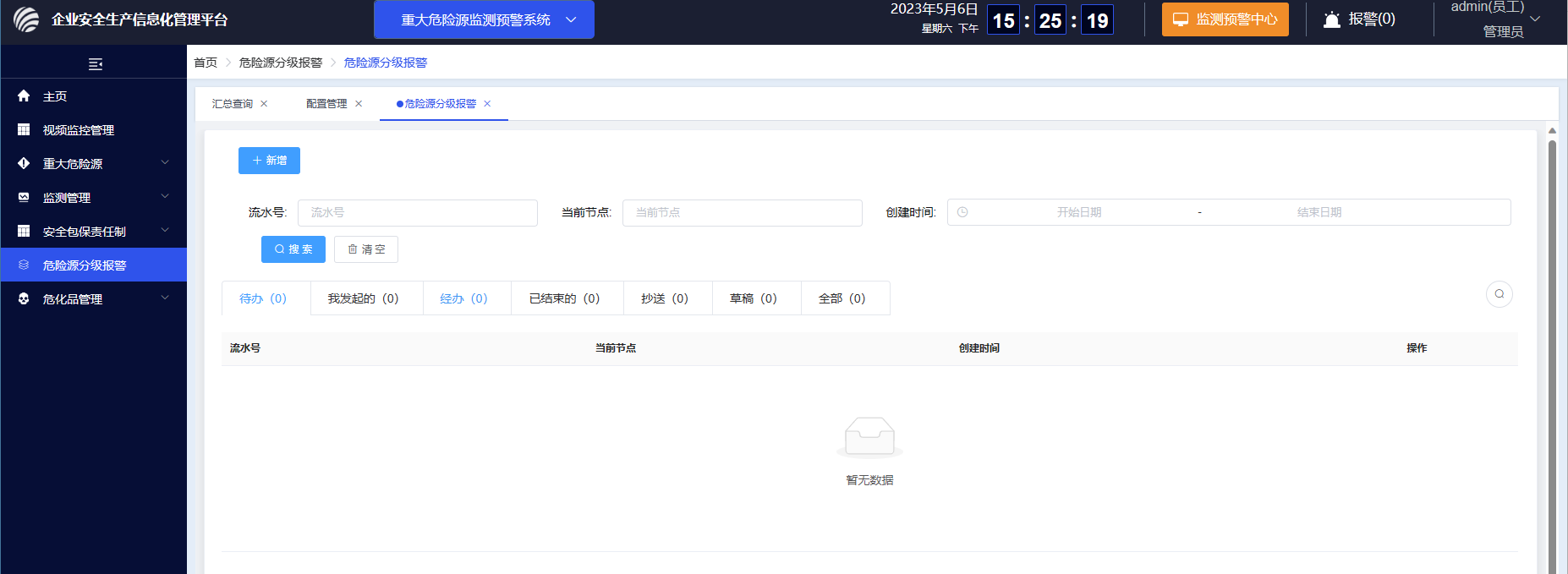
Task: Click the current 危险源分级报警 breadcrumb in blue
Action: tap(386, 63)
